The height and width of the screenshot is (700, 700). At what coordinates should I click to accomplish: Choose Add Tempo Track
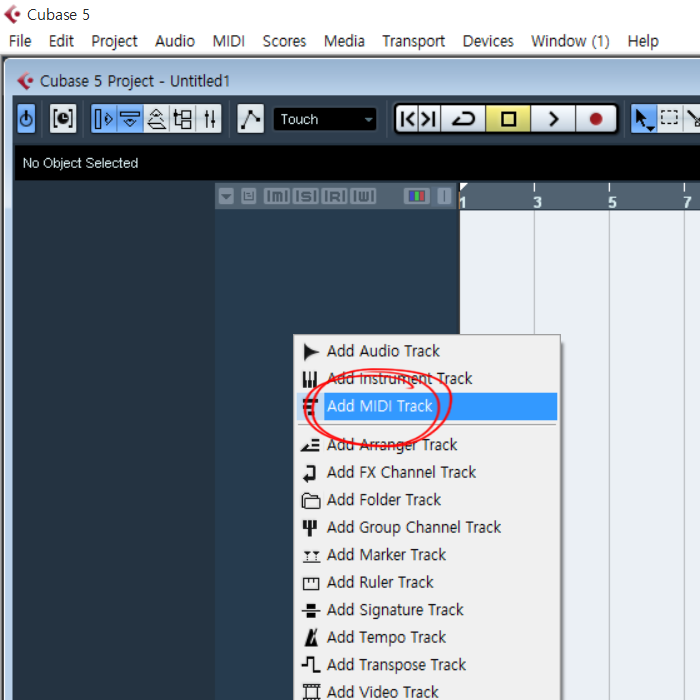tap(427, 637)
